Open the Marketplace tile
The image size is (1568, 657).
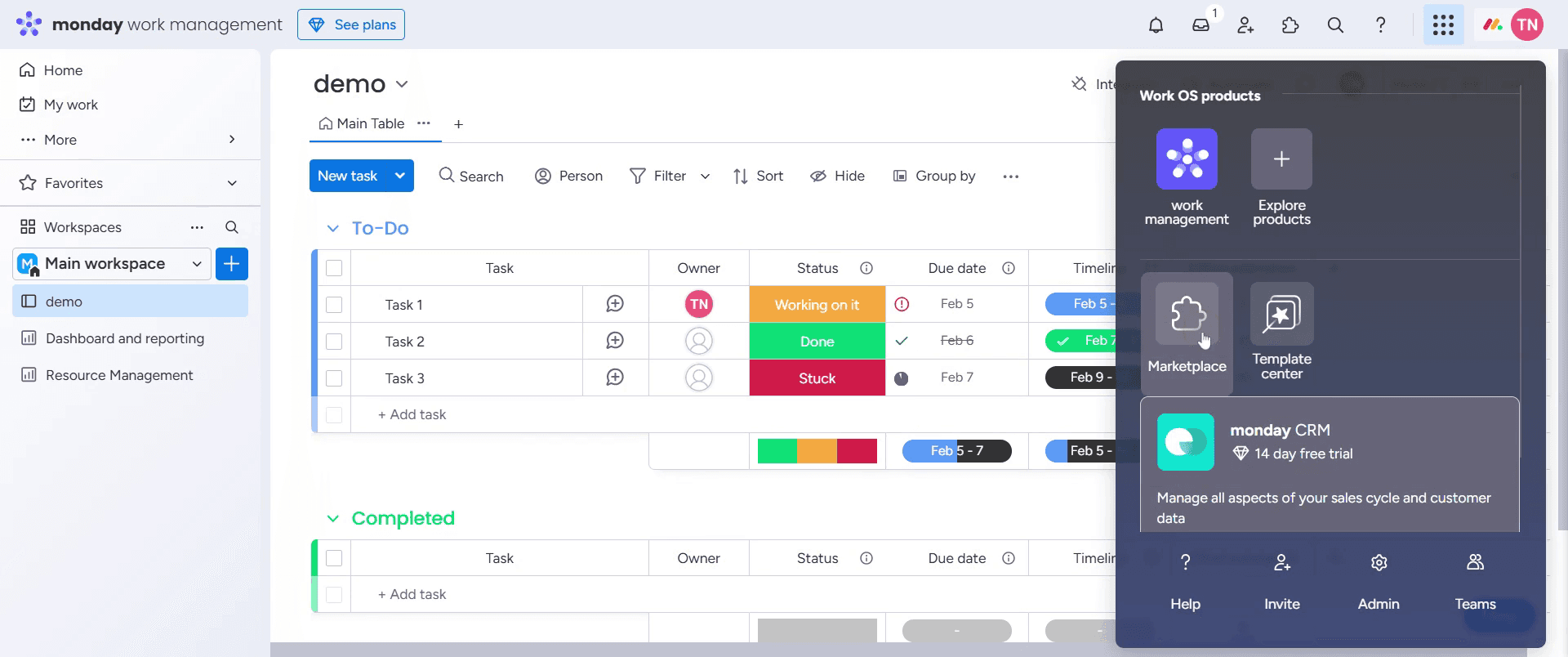(x=1187, y=333)
